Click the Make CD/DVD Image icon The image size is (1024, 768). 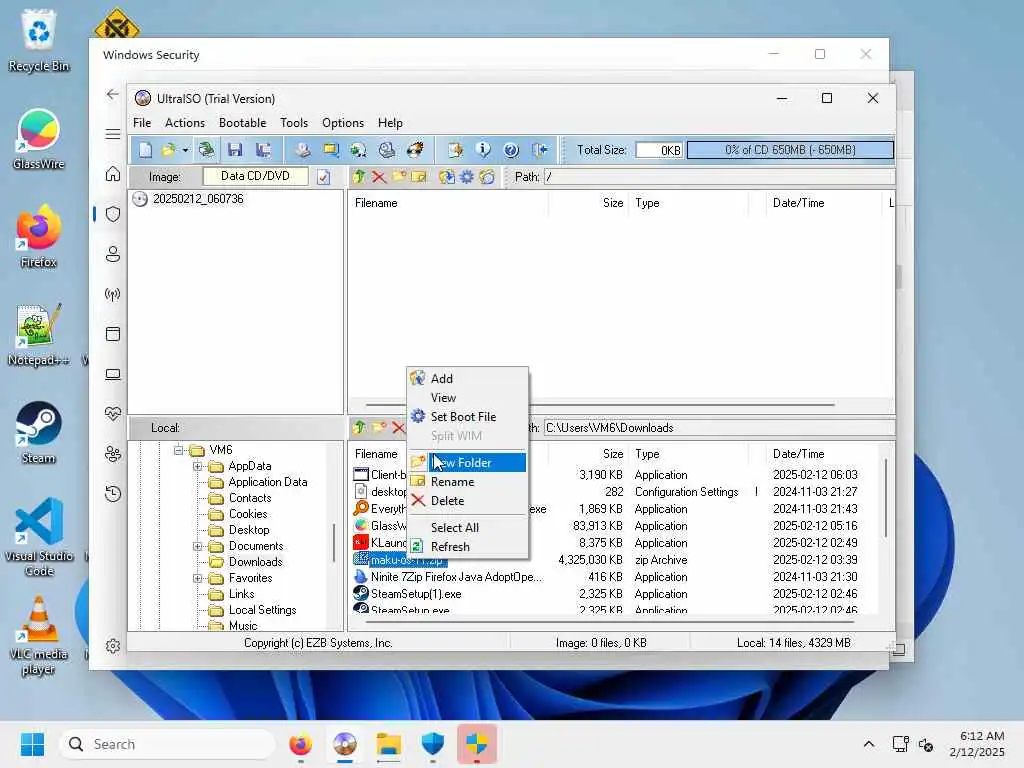click(x=302, y=150)
